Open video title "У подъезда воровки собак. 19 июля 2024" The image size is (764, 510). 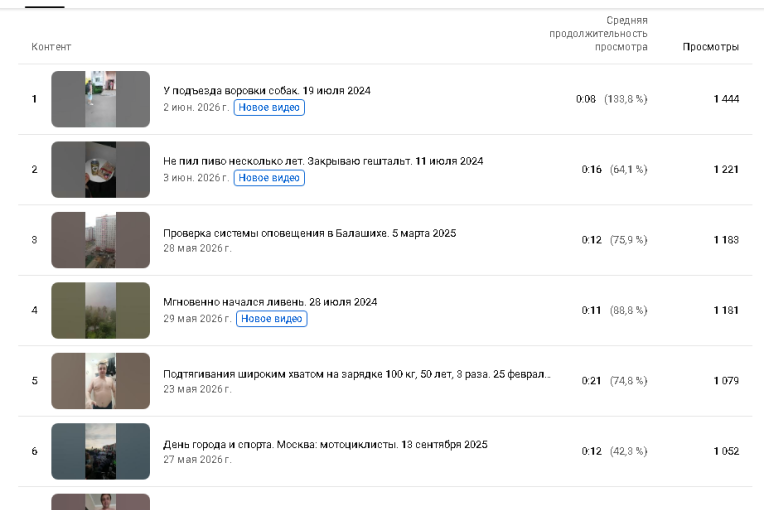tap(267, 91)
